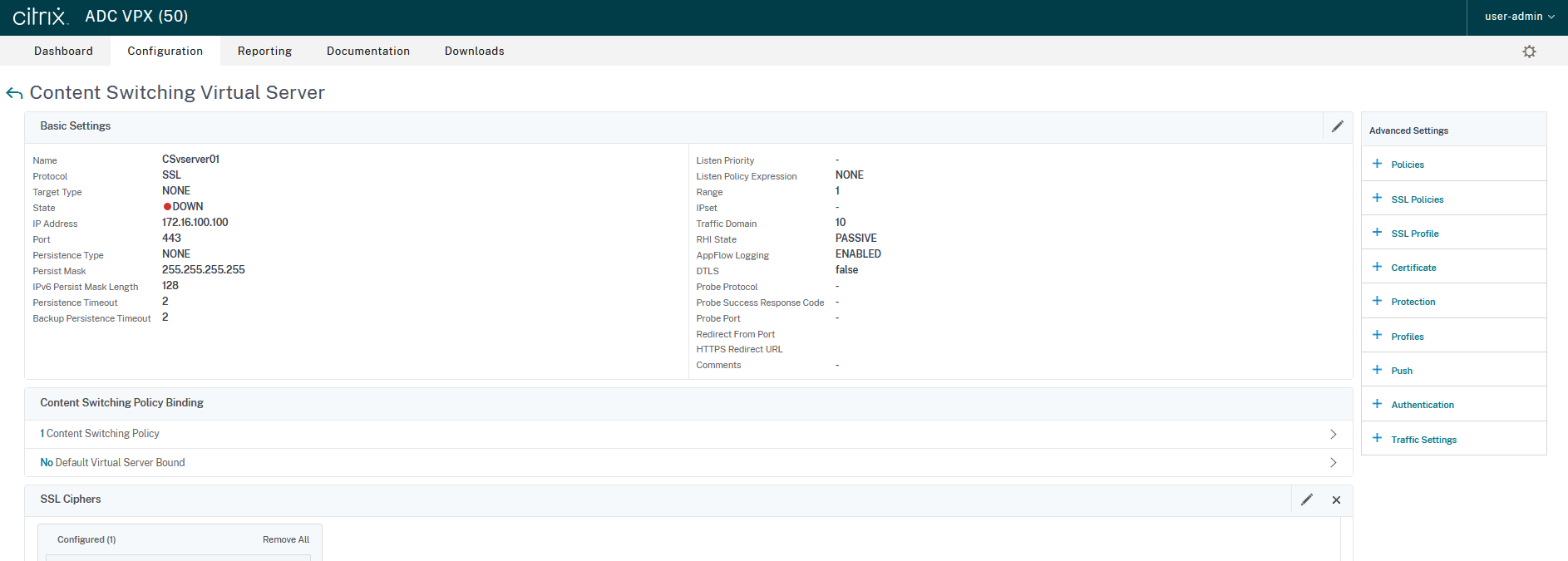The image size is (1568, 561).
Task: Open the No Default Virtual Server Bound row
Action: click(x=688, y=463)
